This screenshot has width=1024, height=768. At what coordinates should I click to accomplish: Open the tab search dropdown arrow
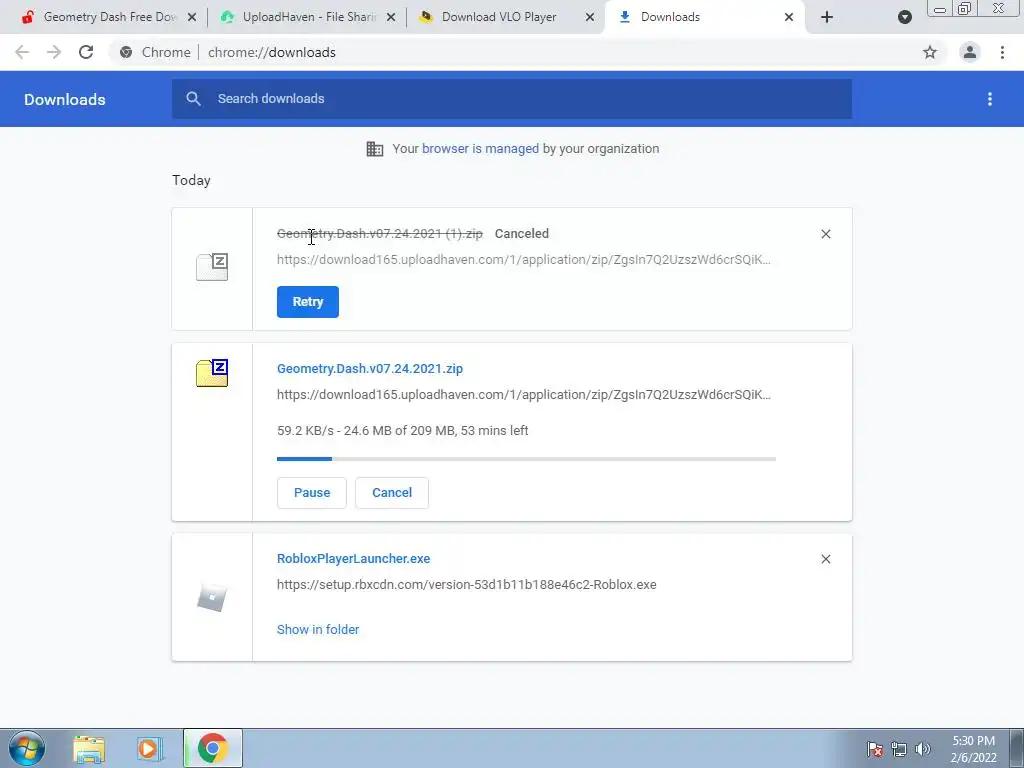pos(904,17)
